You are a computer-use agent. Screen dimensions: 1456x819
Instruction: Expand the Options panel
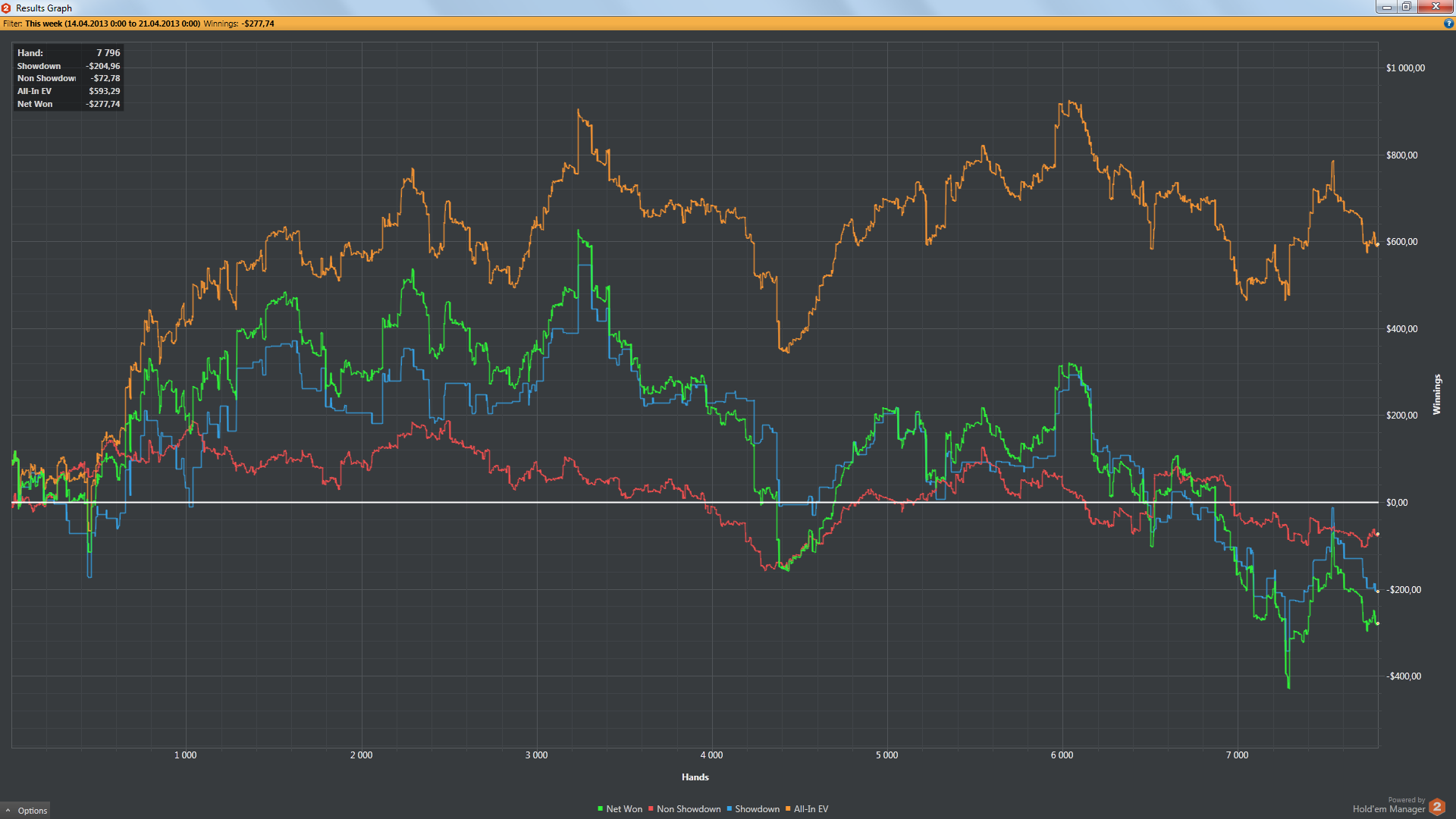[32, 811]
